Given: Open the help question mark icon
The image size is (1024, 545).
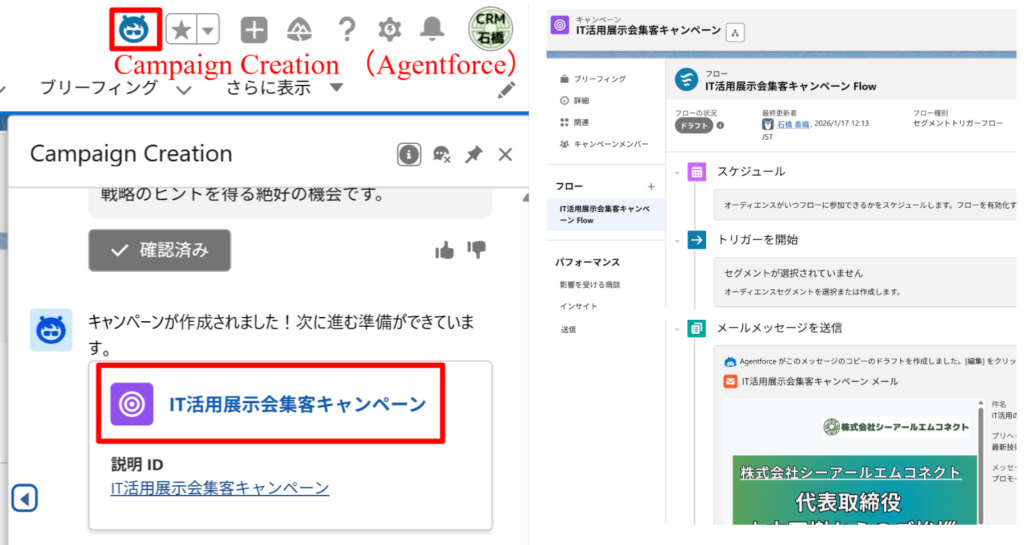Looking at the screenshot, I should (x=347, y=30).
